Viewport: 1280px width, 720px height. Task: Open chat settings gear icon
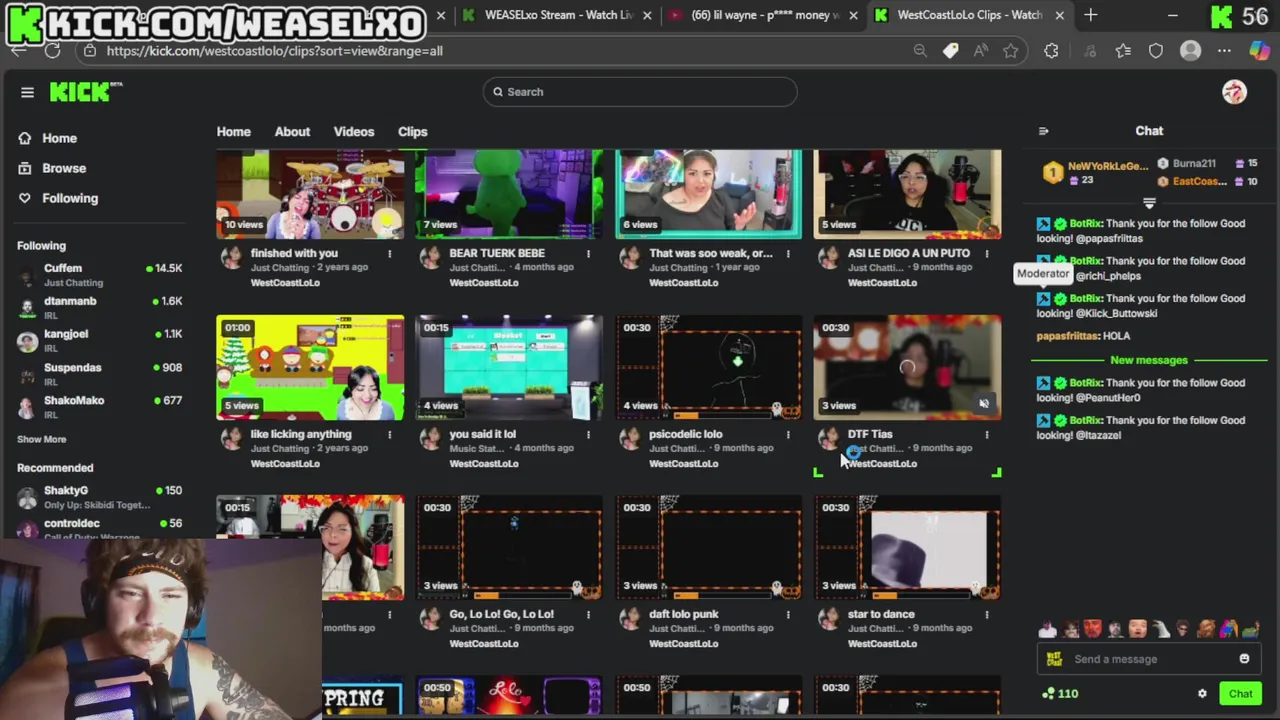pyautogui.click(x=1202, y=694)
